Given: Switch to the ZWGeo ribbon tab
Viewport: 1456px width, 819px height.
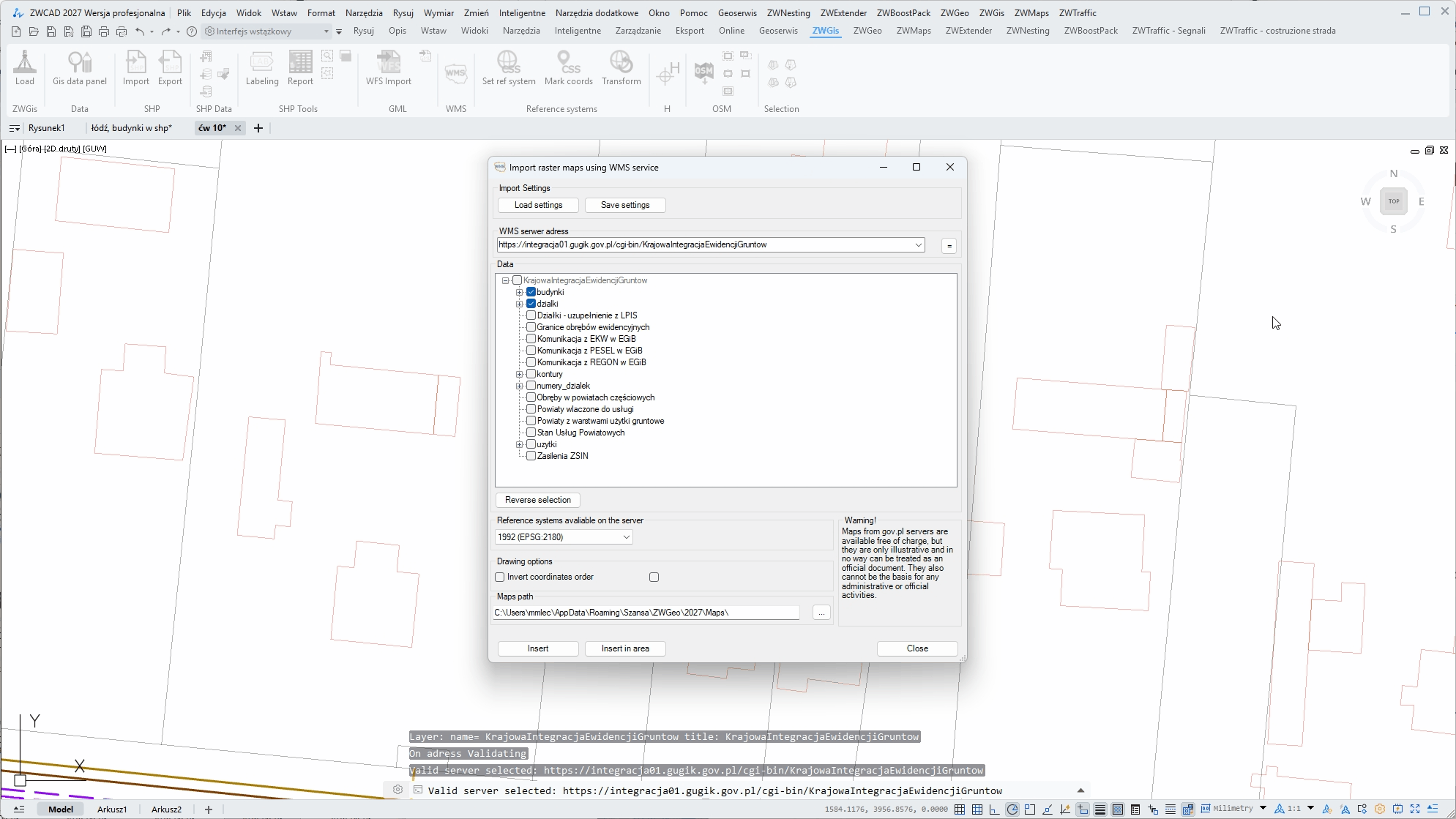Looking at the screenshot, I should pyautogui.click(x=867, y=31).
